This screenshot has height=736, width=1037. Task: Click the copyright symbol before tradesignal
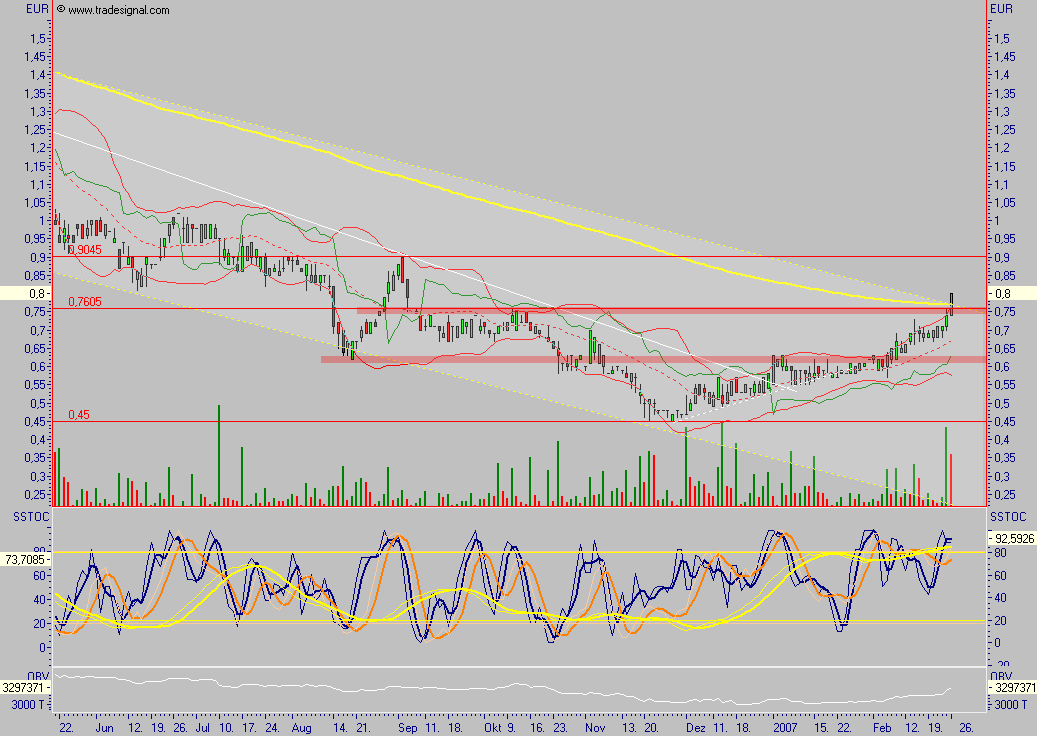pos(61,10)
